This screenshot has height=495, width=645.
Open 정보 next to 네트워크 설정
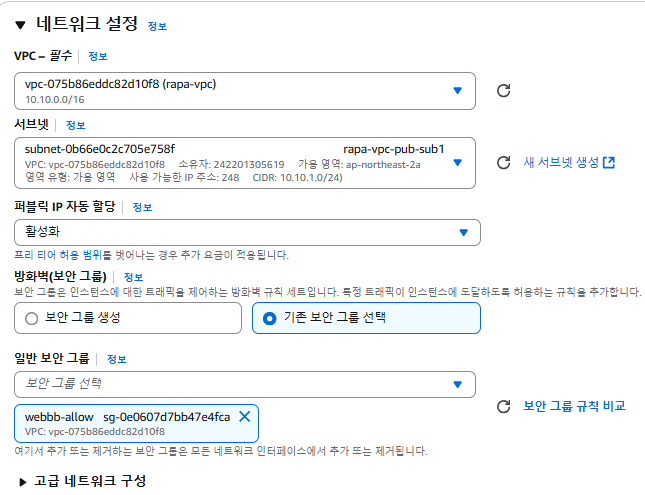157,26
